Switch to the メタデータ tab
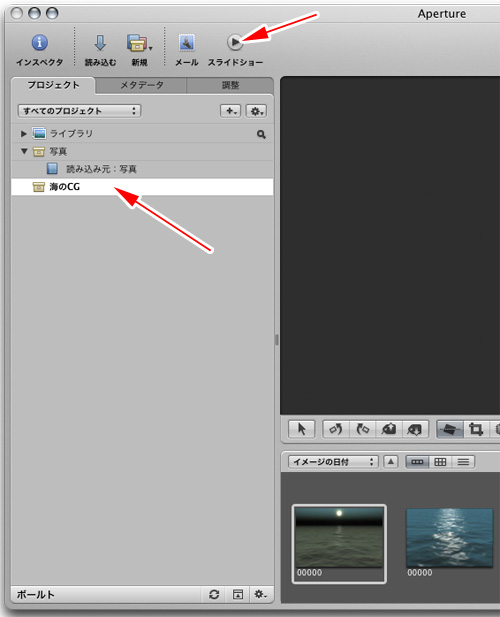This screenshot has width=500, height=617. pyautogui.click(x=142, y=85)
